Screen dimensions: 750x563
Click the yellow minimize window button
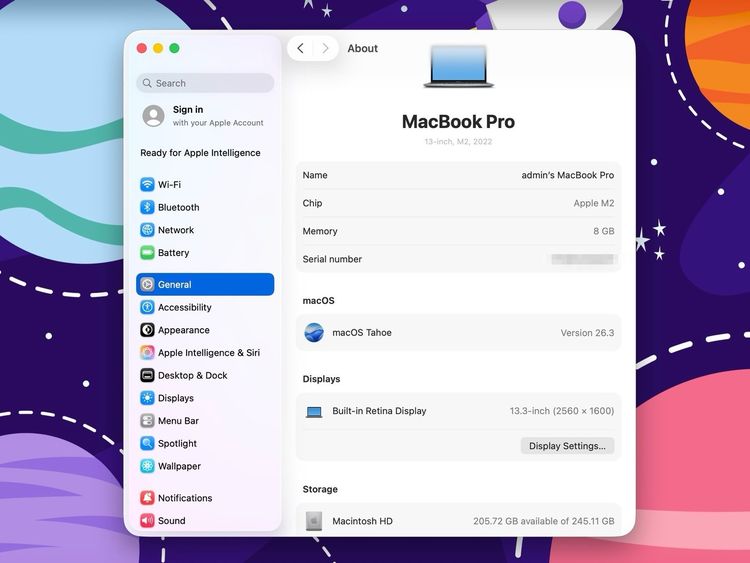coord(158,48)
